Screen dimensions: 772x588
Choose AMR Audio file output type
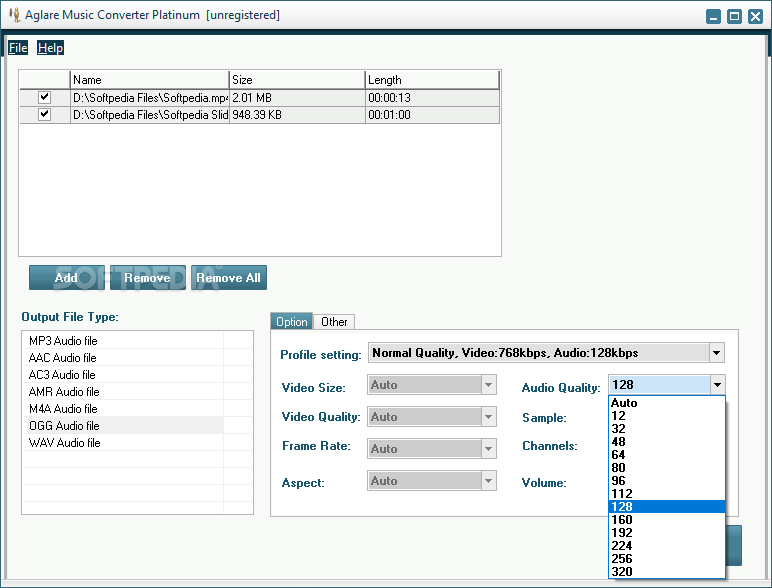coord(123,392)
